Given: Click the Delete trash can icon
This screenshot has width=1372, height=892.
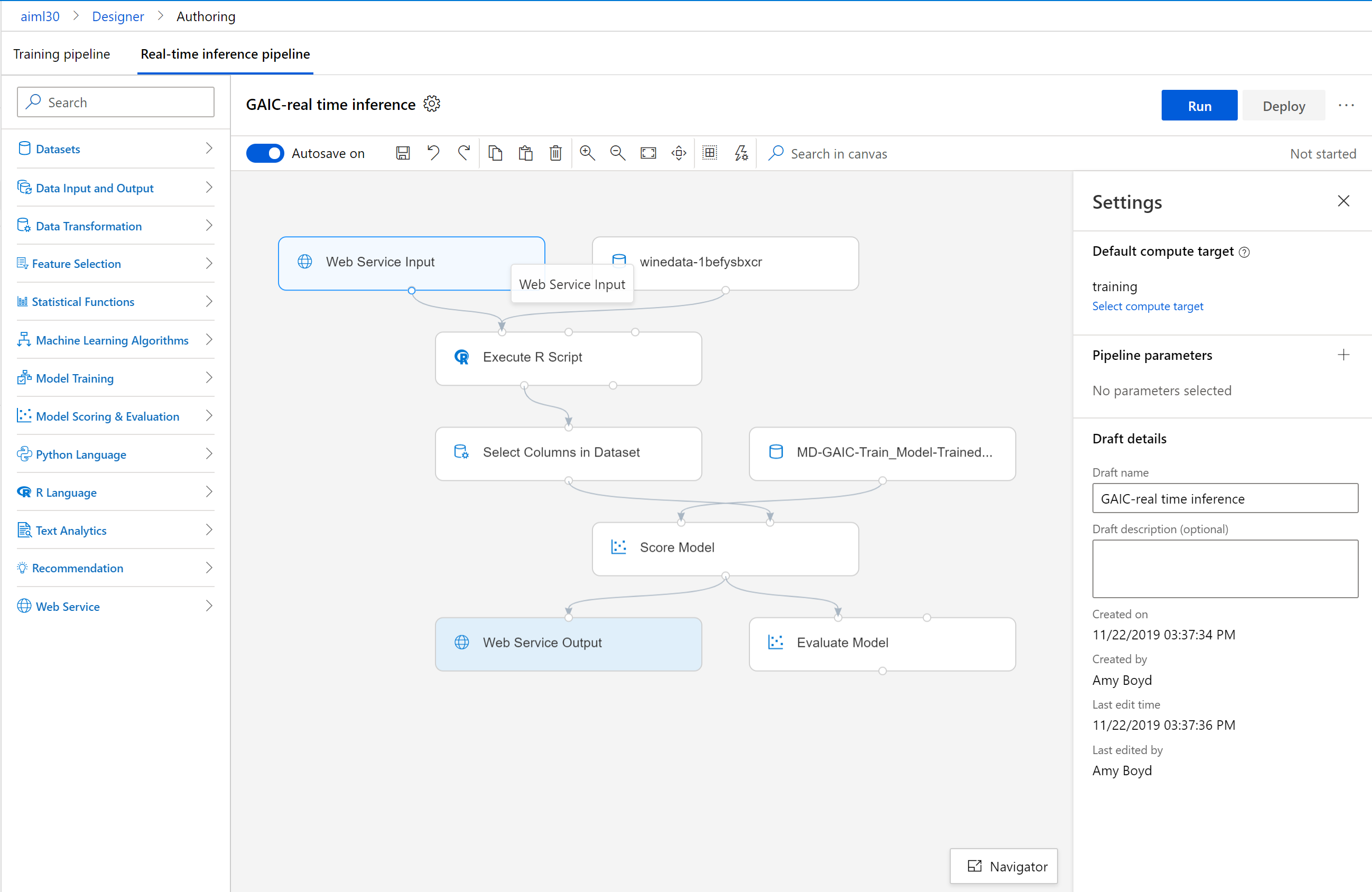Looking at the screenshot, I should pos(555,153).
